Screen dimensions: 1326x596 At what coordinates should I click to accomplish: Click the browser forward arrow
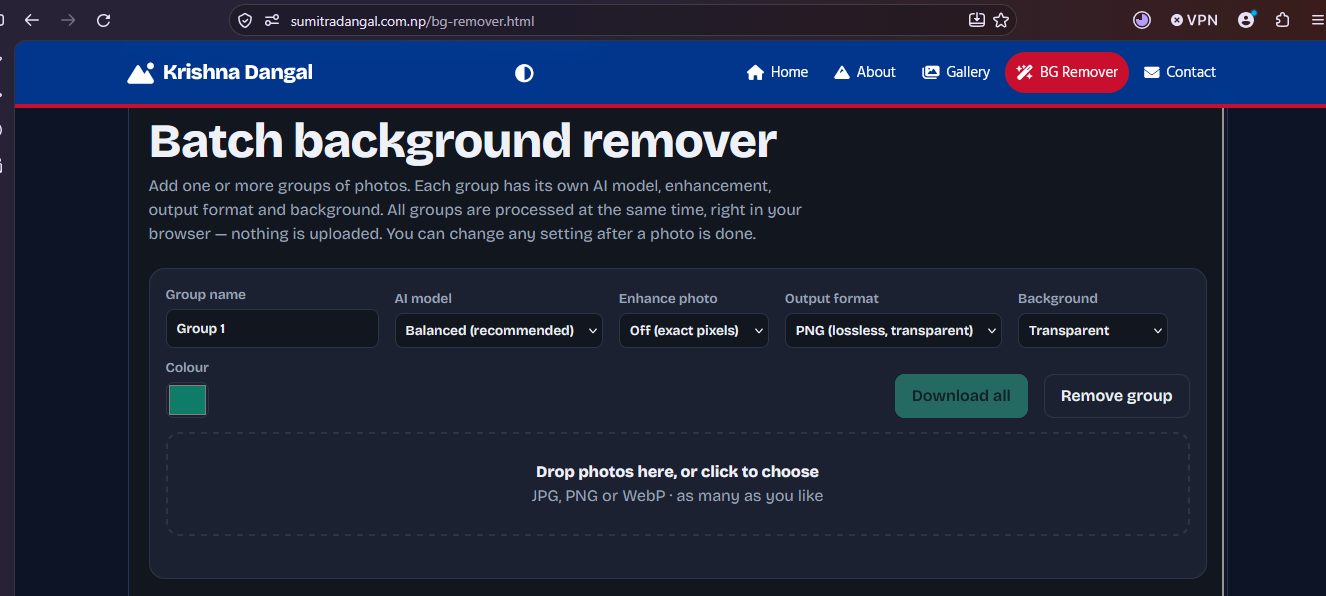pos(68,20)
